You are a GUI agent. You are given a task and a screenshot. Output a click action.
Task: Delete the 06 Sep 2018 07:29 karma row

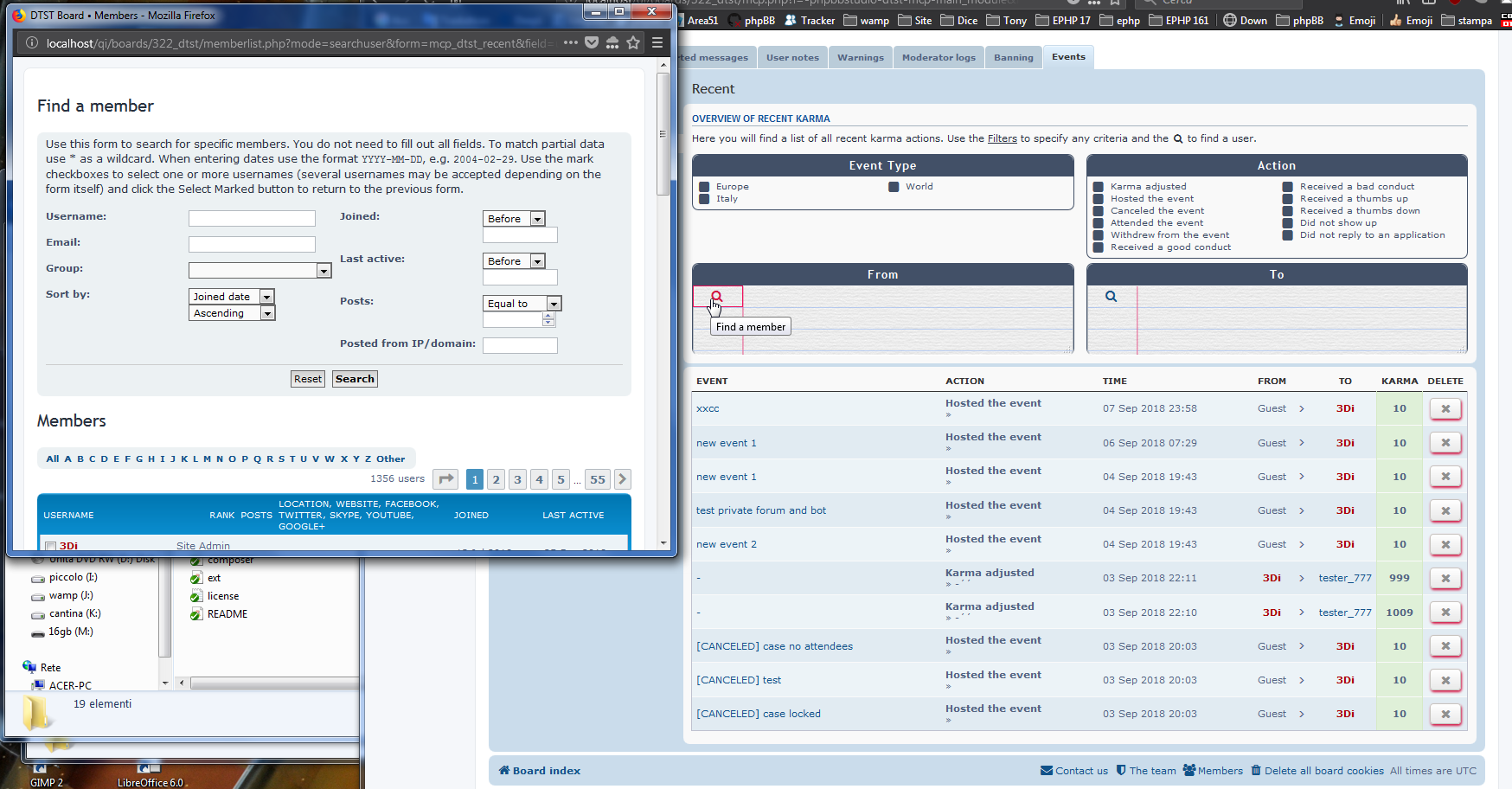click(x=1445, y=443)
